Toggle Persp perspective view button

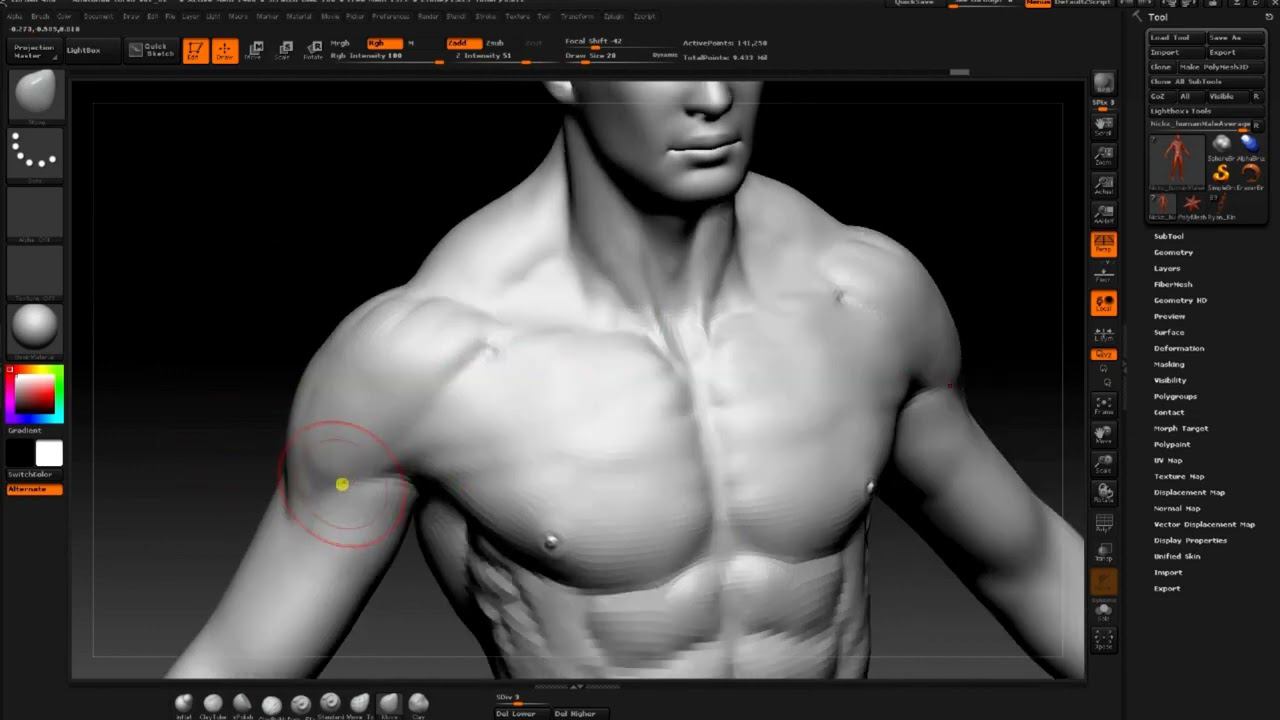[1103, 243]
